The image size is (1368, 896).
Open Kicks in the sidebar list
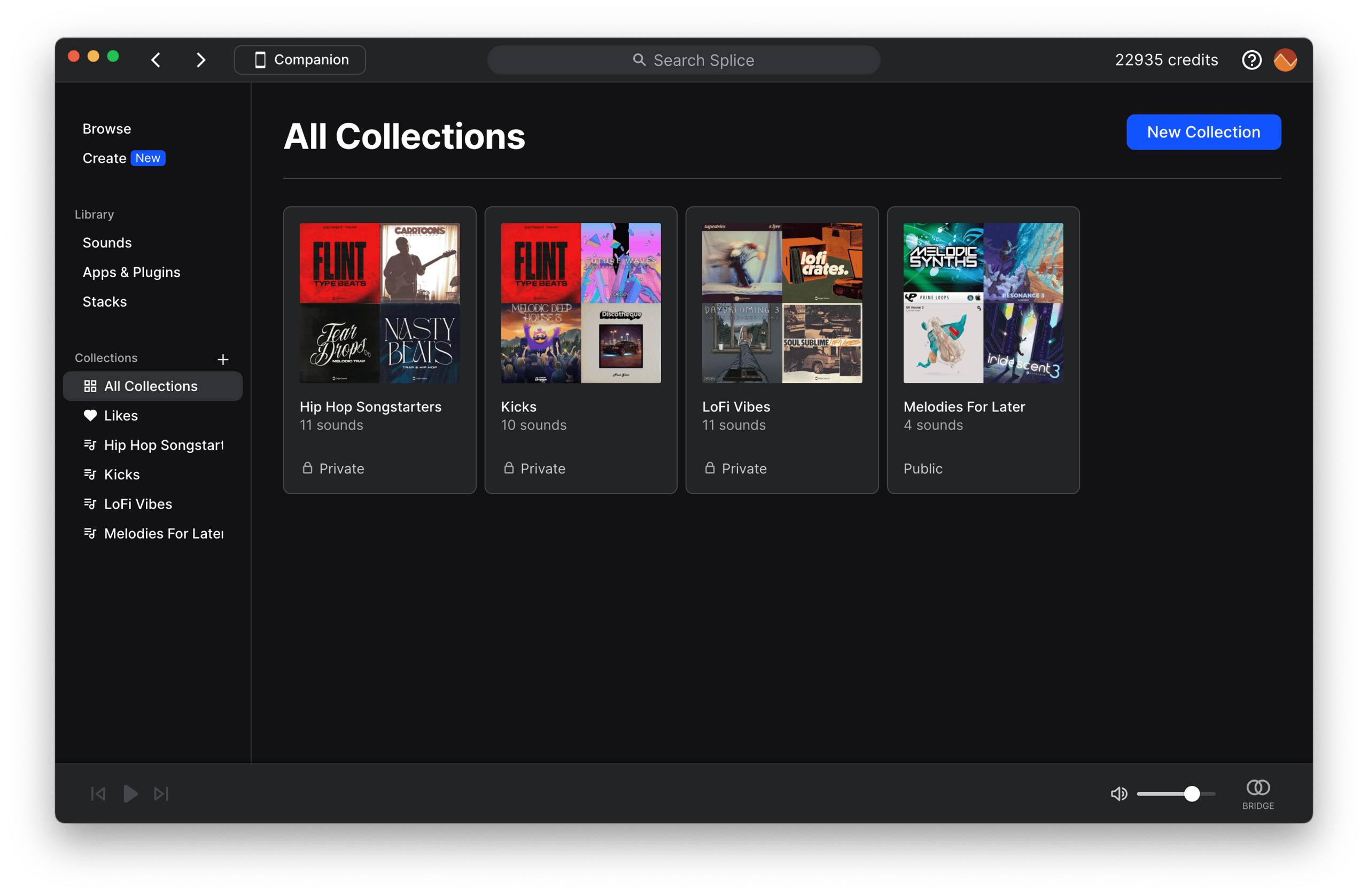click(x=122, y=474)
